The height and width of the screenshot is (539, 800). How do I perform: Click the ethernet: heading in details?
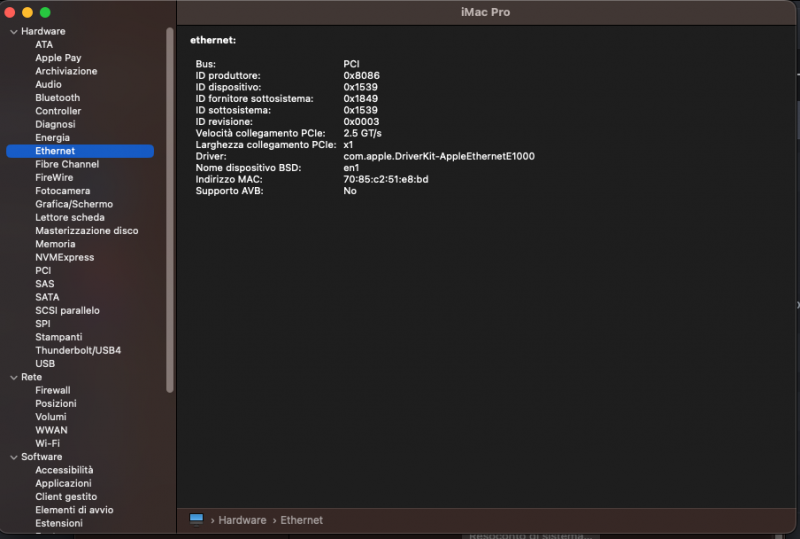(x=213, y=40)
